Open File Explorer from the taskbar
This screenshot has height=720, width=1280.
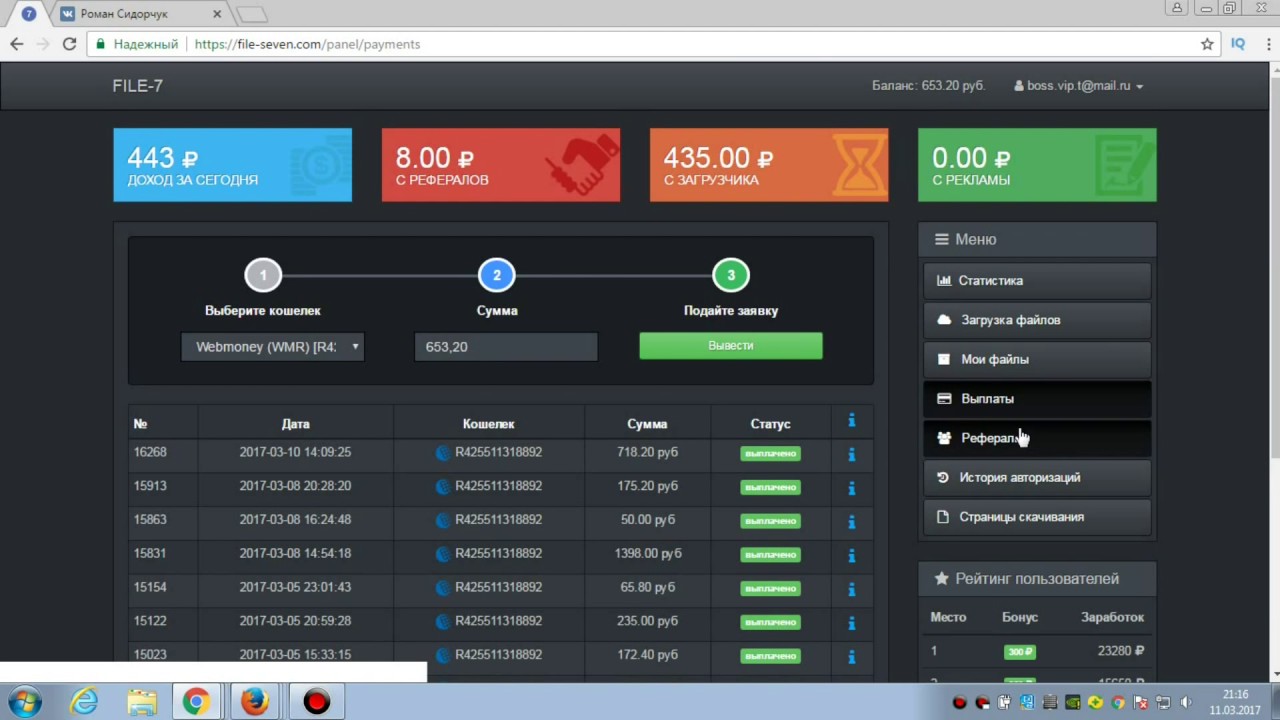coord(141,702)
